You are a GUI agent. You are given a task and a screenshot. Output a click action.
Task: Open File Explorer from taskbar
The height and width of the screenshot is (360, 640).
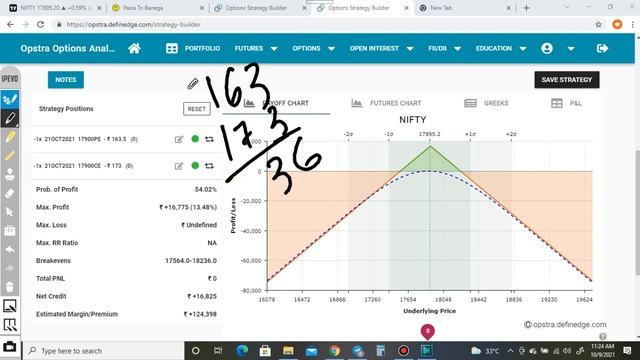click(288, 351)
